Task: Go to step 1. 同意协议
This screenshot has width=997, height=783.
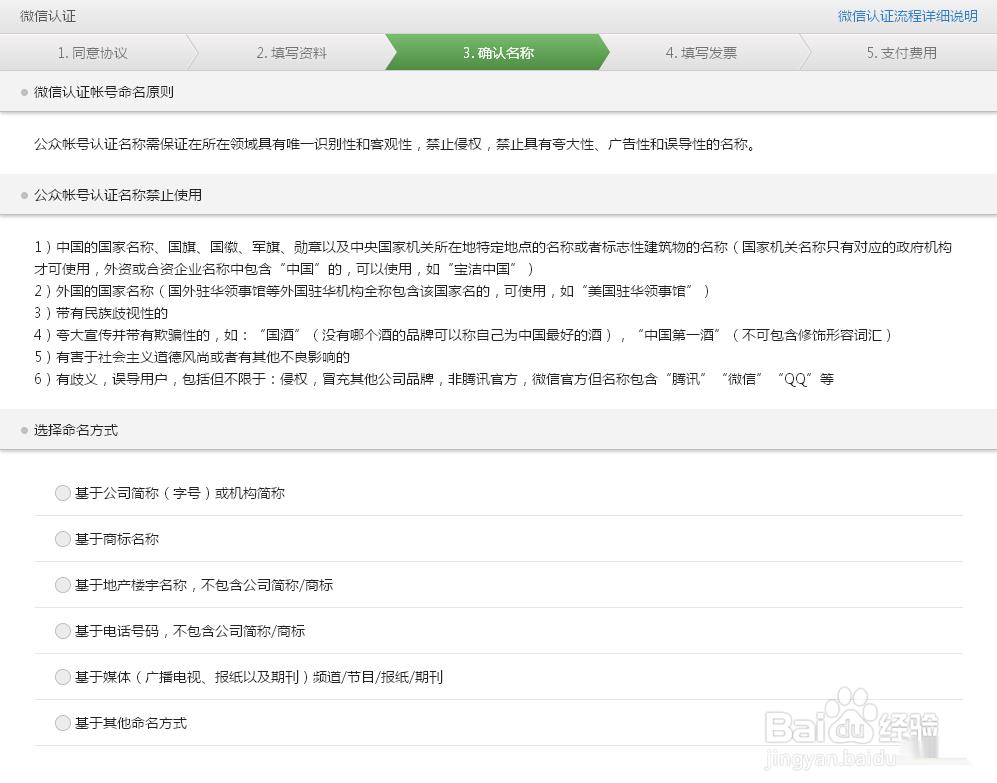Action: coord(93,53)
